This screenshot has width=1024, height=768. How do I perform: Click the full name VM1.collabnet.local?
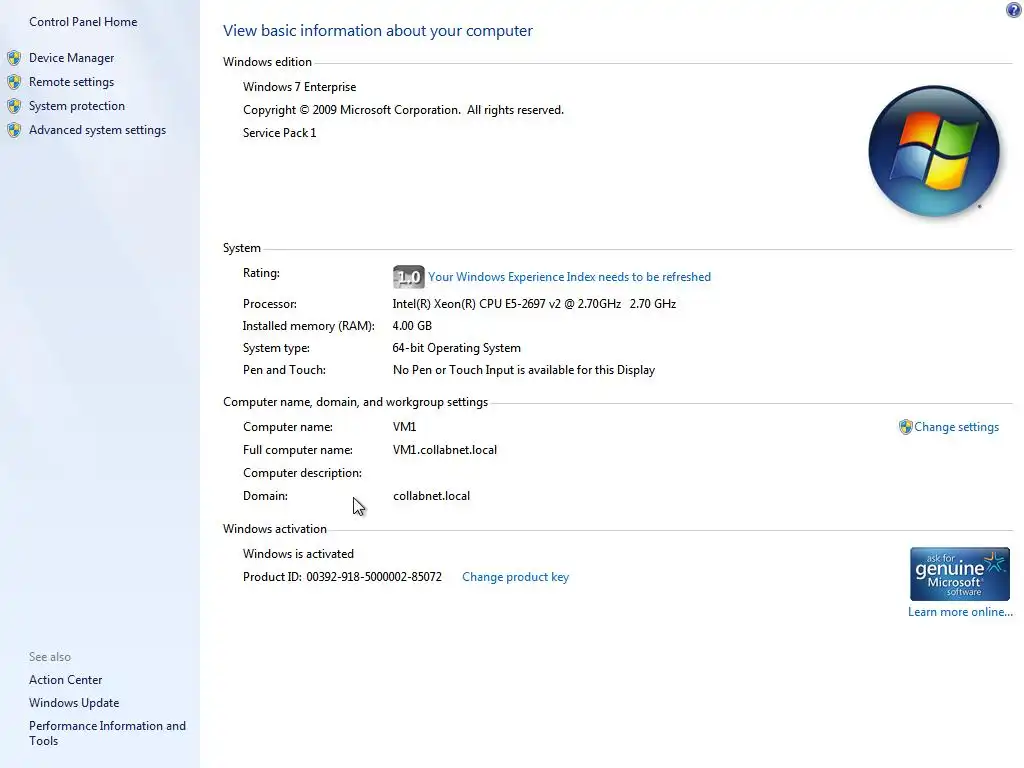click(445, 450)
